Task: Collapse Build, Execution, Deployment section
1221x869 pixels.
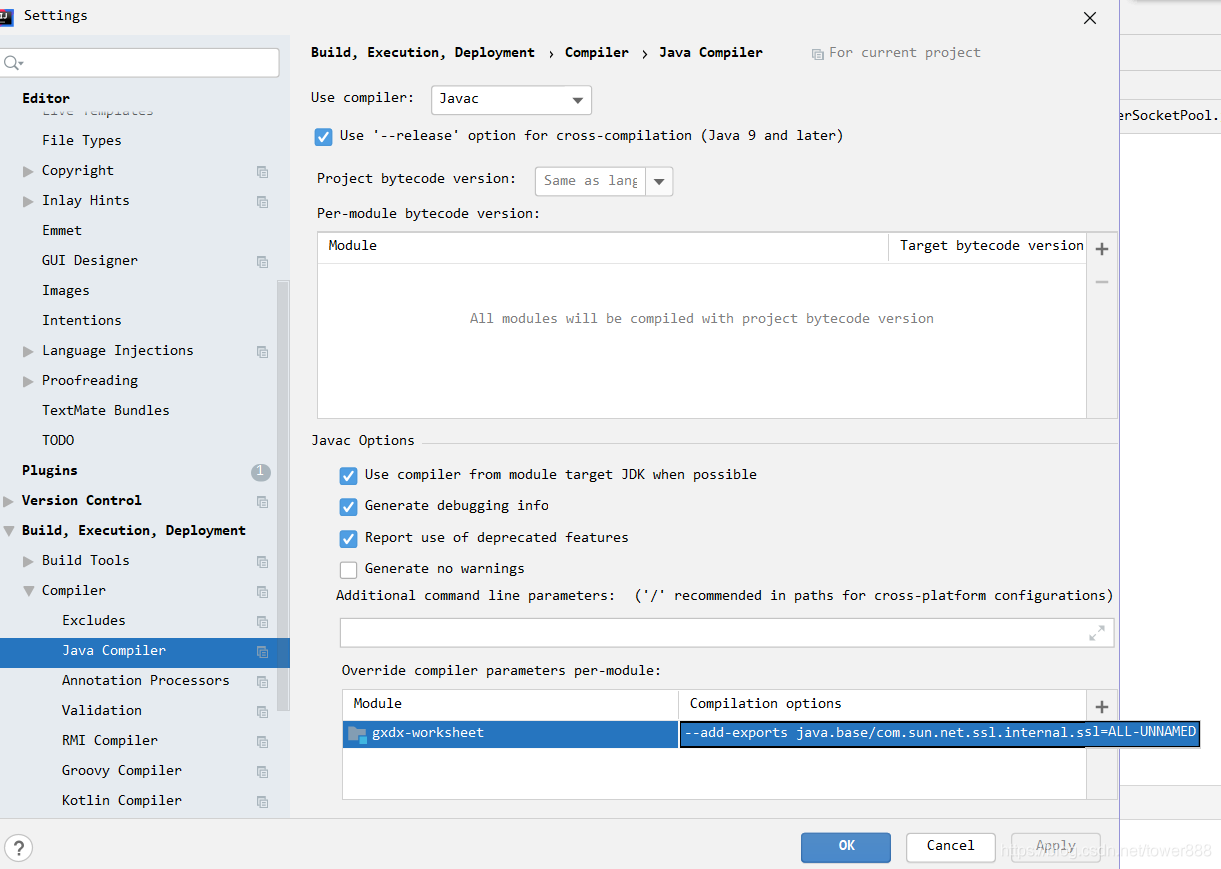Action: pyautogui.click(x=8, y=531)
